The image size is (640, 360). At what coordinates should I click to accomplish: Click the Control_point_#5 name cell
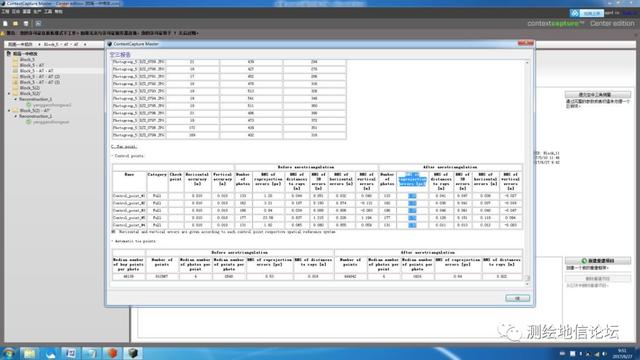pyautogui.click(x=129, y=218)
